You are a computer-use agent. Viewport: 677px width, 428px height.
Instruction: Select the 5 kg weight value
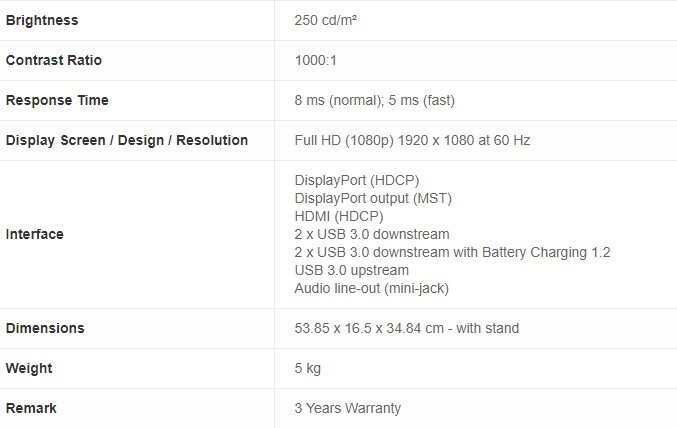pyautogui.click(x=308, y=368)
